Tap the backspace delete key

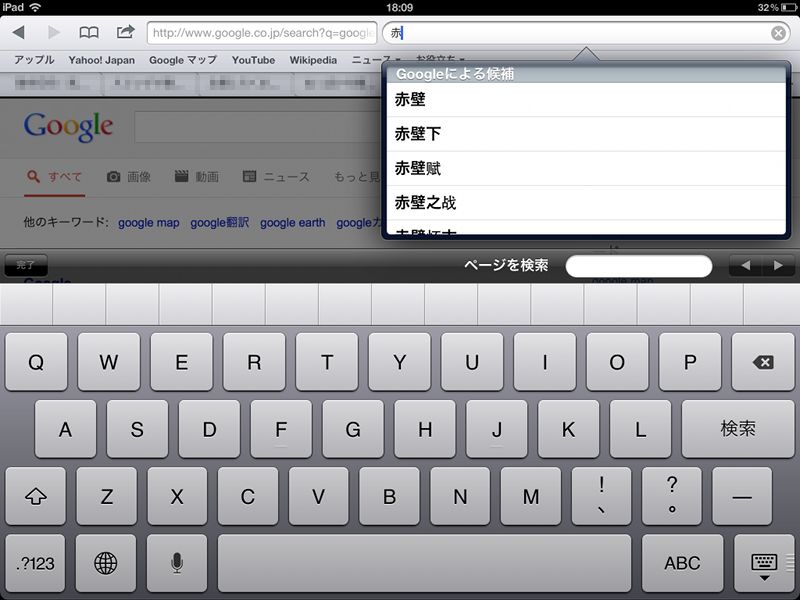coord(763,362)
